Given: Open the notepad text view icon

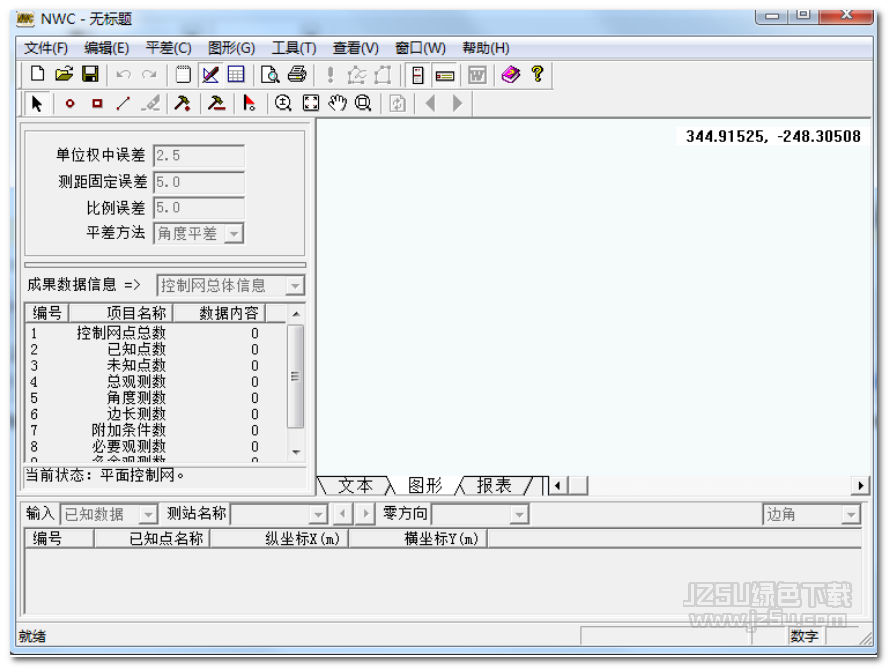Looking at the screenshot, I should coord(183,74).
